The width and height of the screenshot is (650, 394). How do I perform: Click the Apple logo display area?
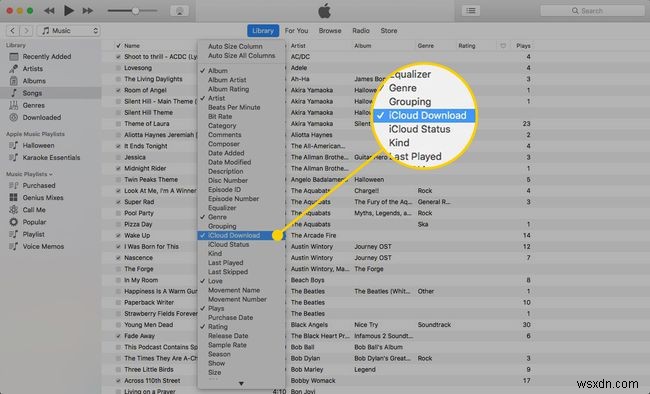tap(325, 11)
